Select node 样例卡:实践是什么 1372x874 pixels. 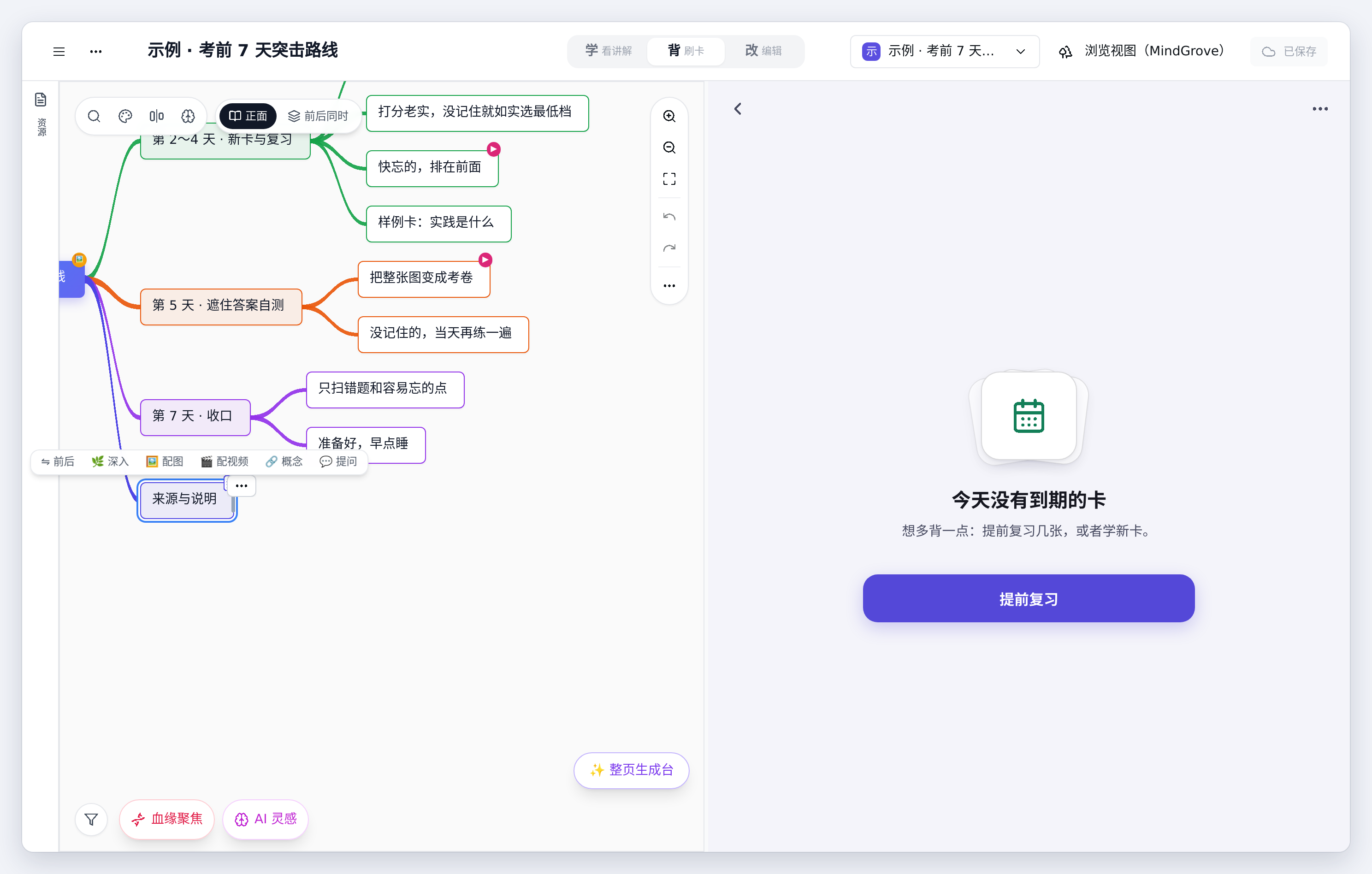[439, 224]
